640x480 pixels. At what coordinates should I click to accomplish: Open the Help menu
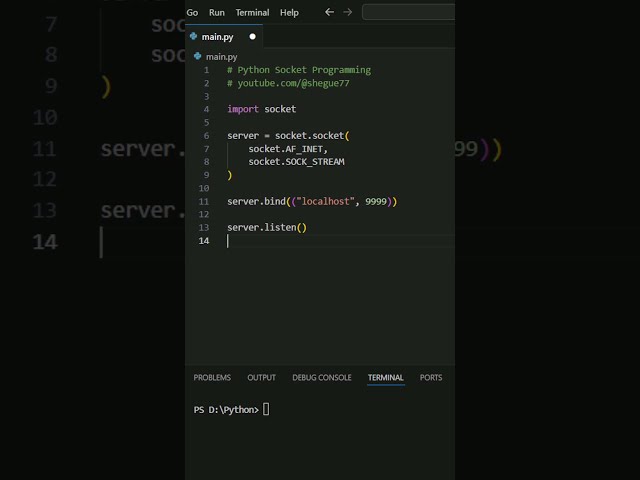(x=289, y=13)
